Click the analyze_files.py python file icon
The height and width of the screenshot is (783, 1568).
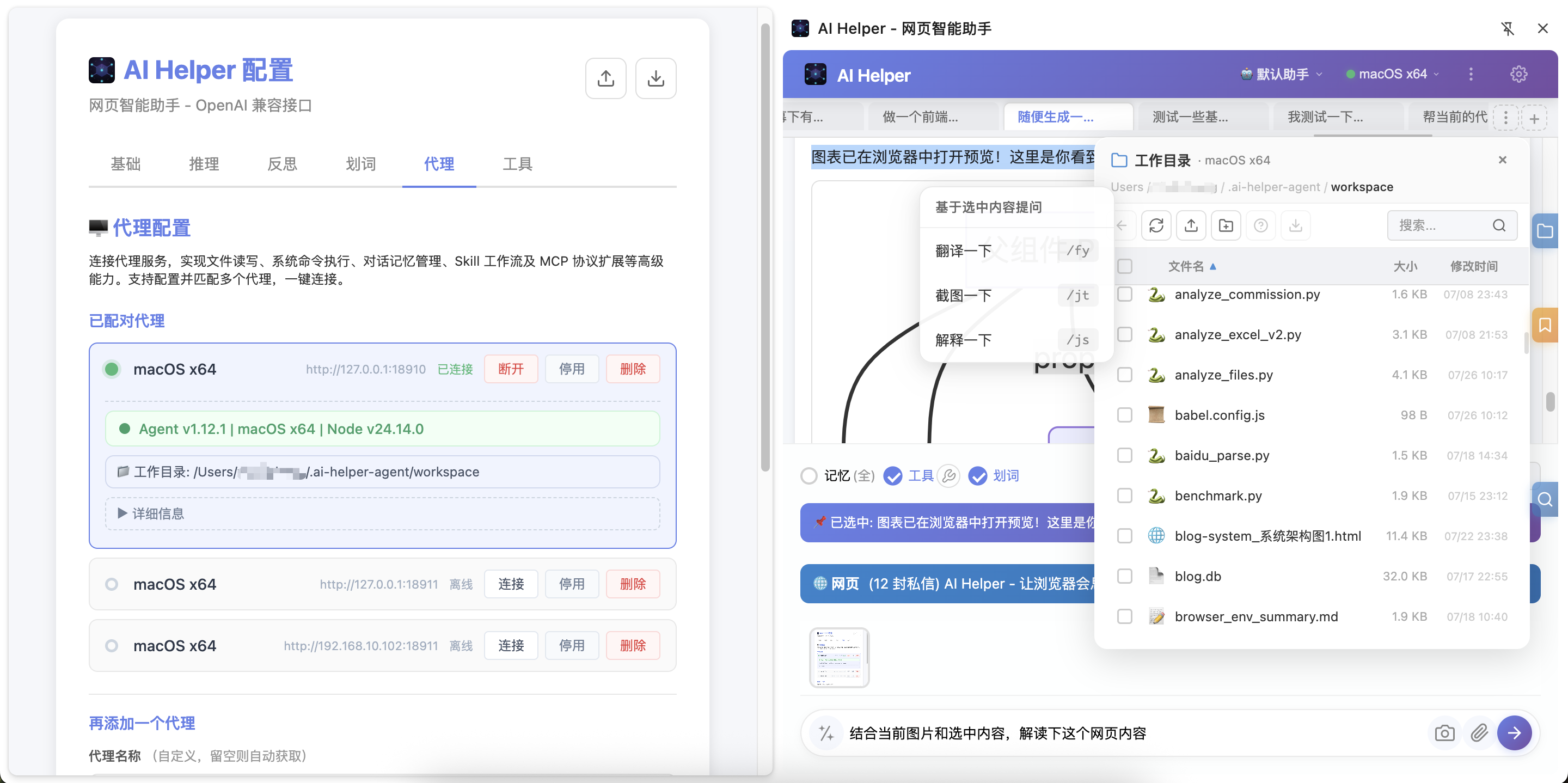pyautogui.click(x=1156, y=375)
